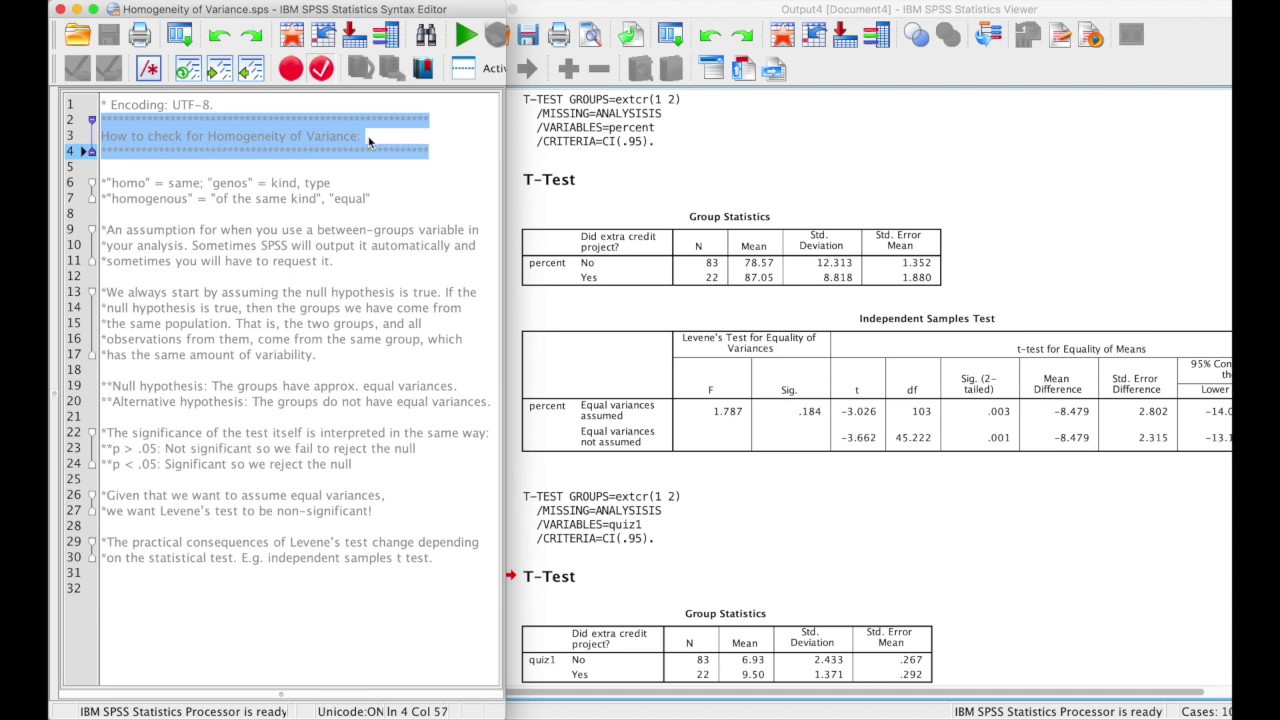This screenshot has width=1280, height=720.
Task: Click line number 19 in gutter
Action: click(74, 386)
